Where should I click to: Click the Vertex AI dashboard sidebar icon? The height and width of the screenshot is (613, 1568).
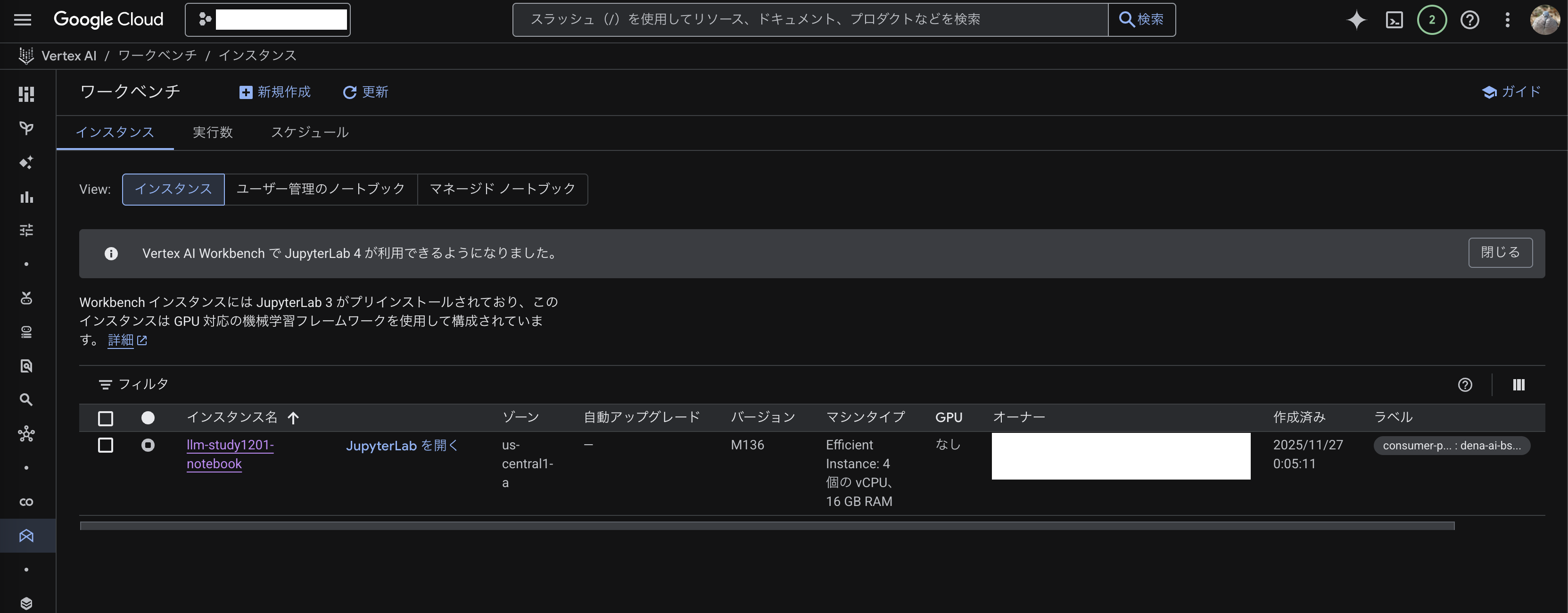coord(26,94)
